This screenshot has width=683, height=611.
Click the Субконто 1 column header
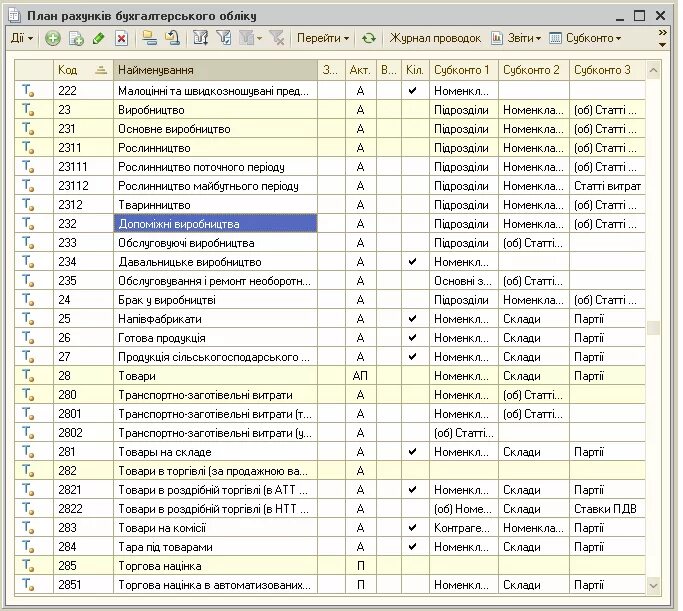[x=463, y=70]
